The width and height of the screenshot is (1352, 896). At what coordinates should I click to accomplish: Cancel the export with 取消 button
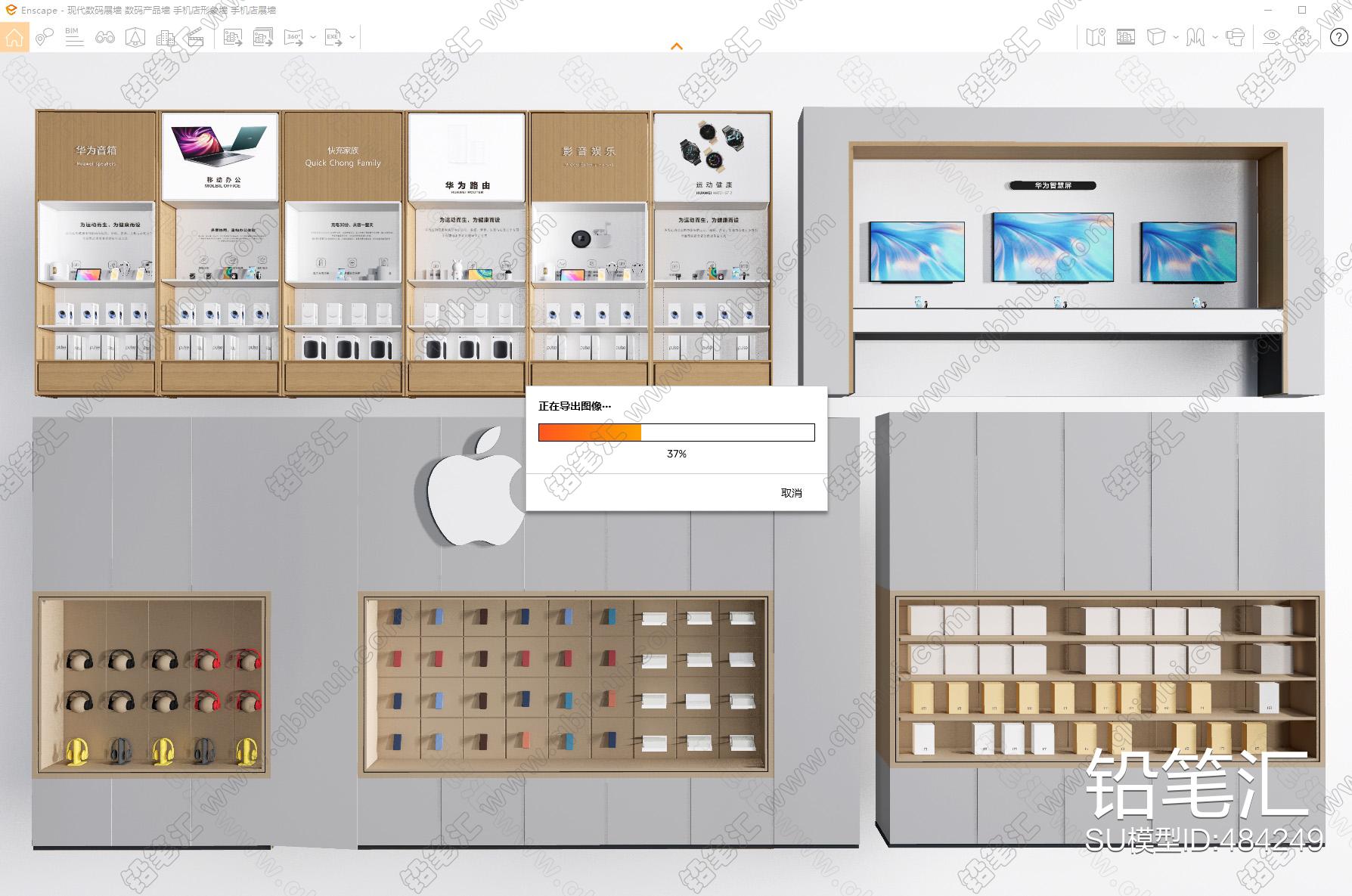[x=791, y=493]
